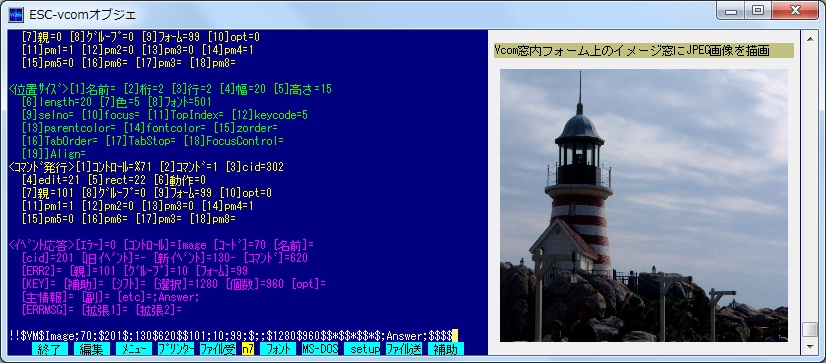Close the ESC-vcom window
The width and height of the screenshot is (826, 363).
click(x=794, y=12)
